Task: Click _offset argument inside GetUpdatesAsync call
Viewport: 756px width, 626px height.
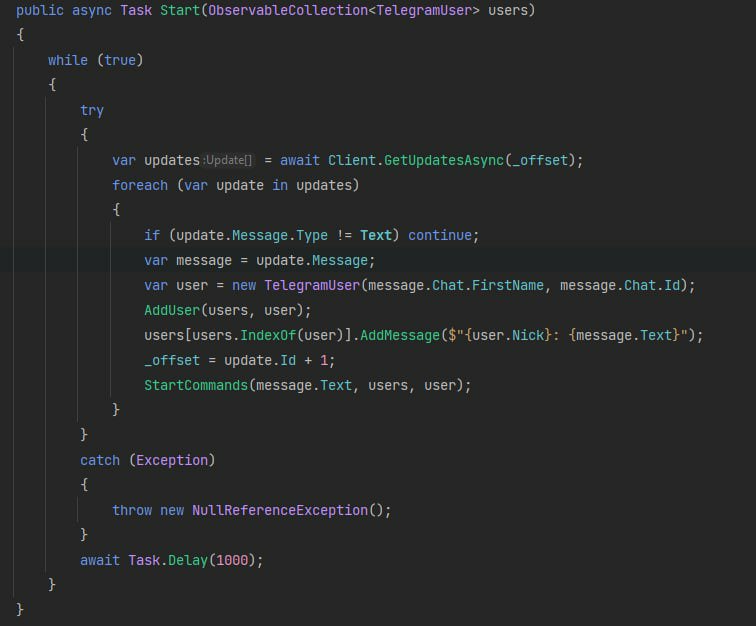Action: pos(540,160)
